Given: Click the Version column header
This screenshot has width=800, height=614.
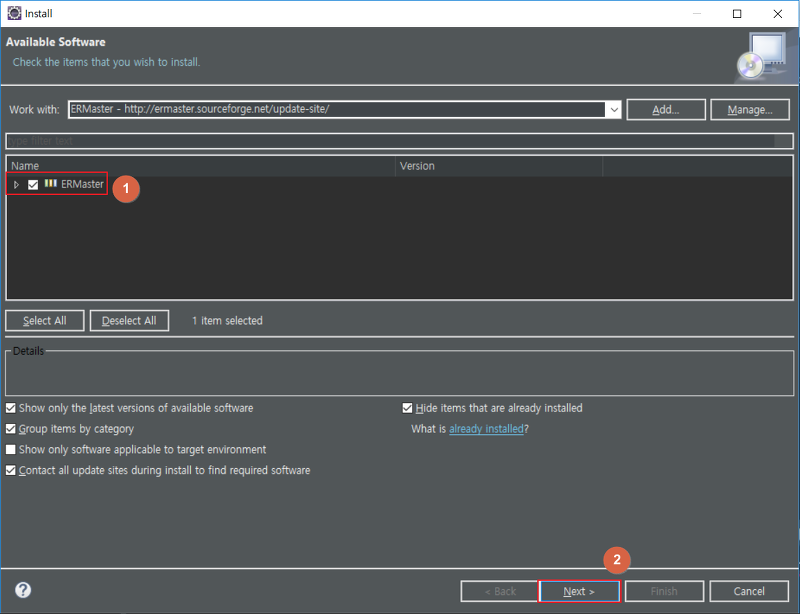Looking at the screenshot, I should tap(499, 166).
